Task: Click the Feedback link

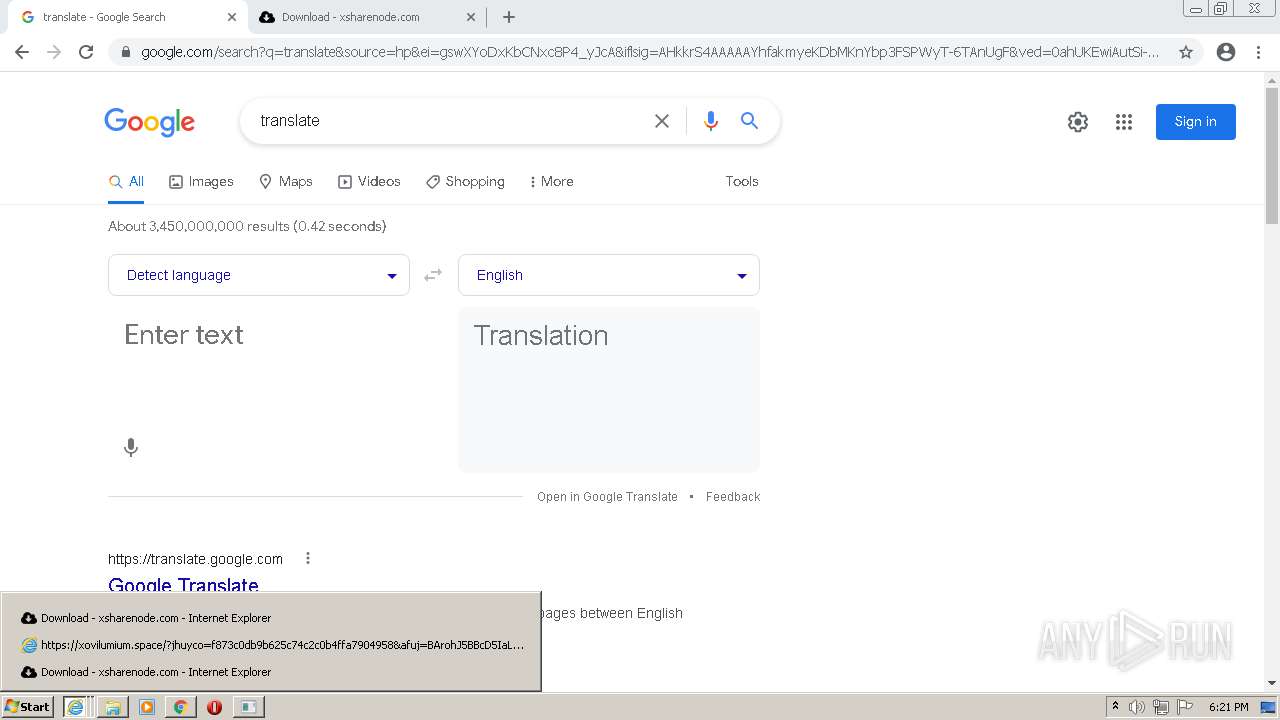Action: (x=733, y=497)
